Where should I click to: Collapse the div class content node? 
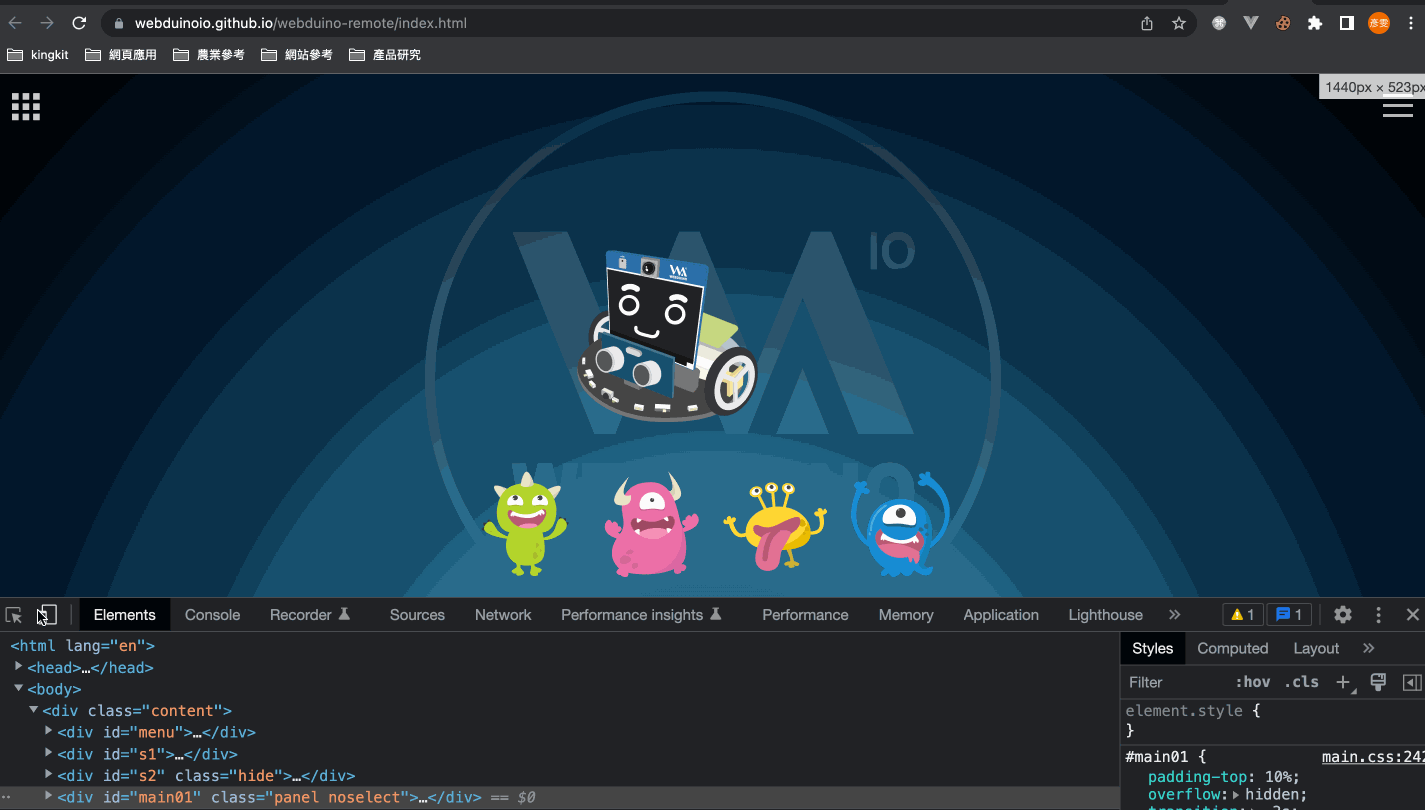(33, 710)
